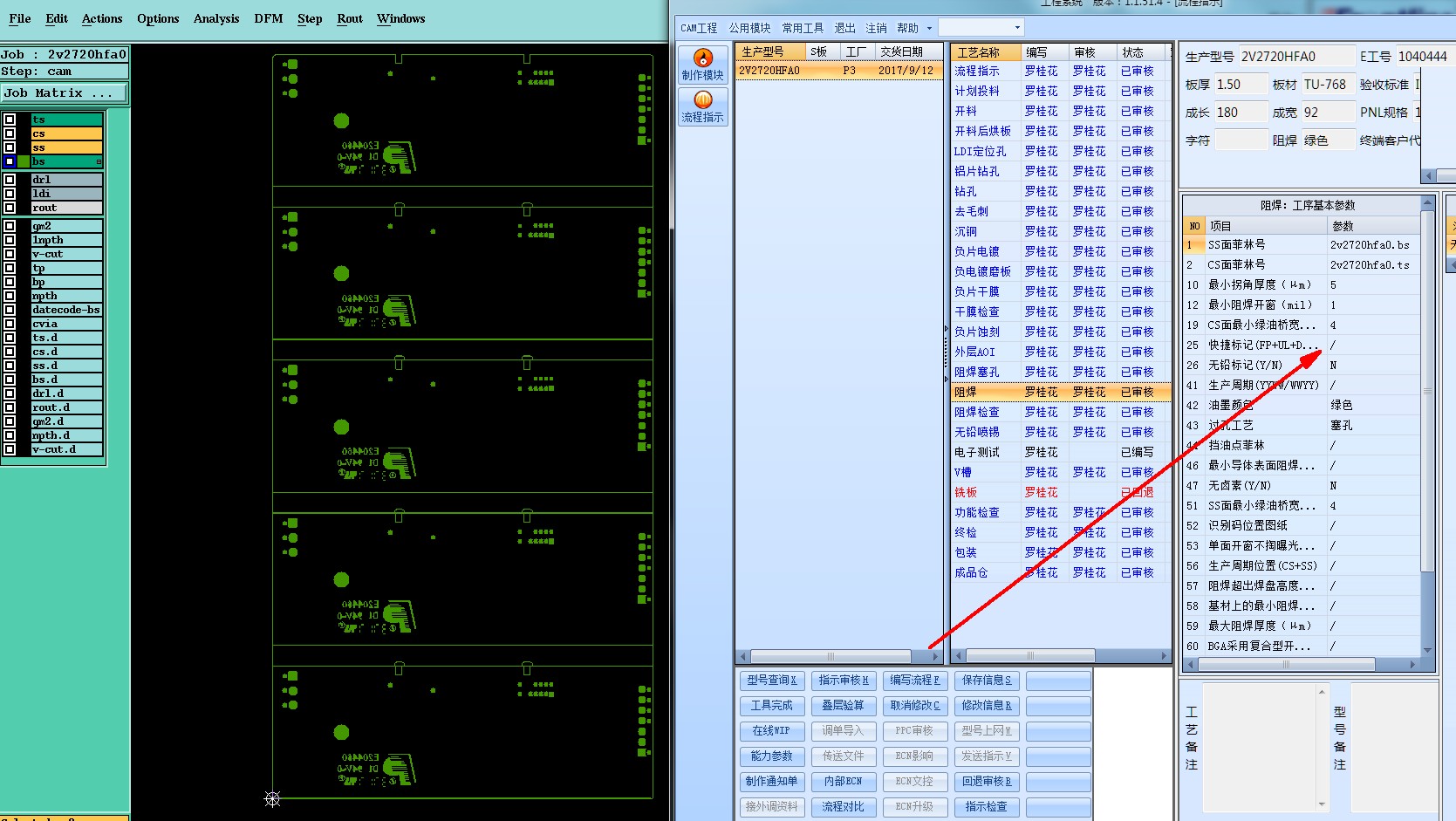Expand the 帮助 menu dropdown arrow
1456x821 pixels.
point(929,28)
